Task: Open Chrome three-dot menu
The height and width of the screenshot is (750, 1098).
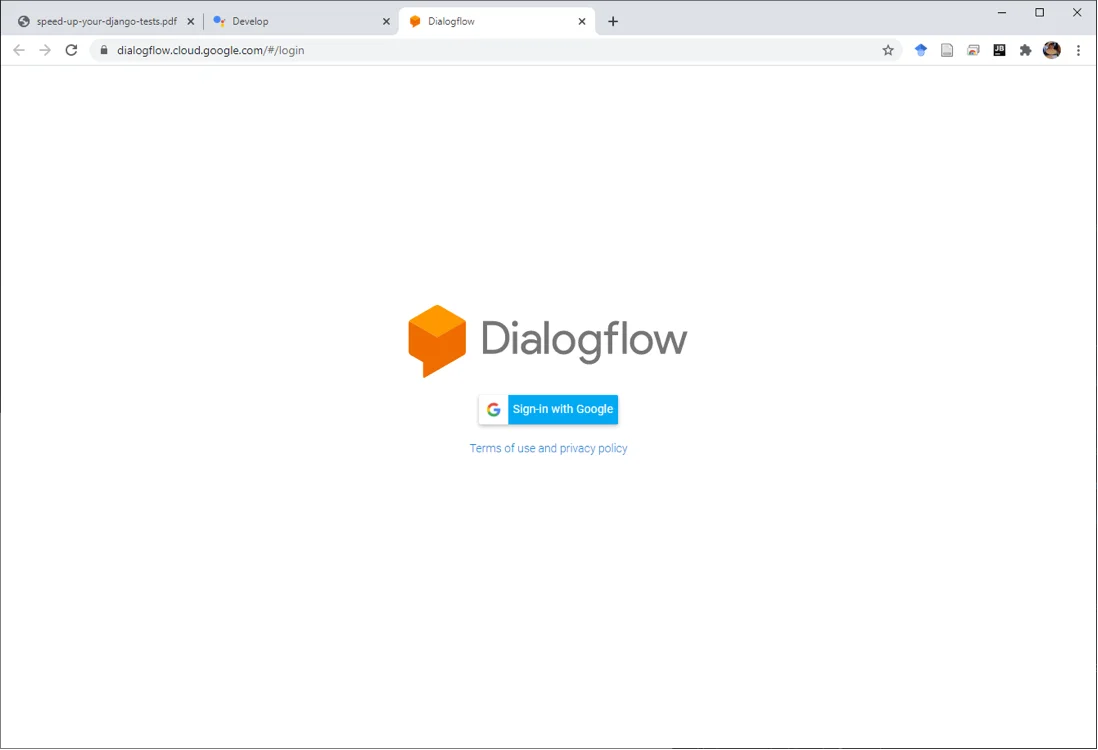Action: click(1078, 50)
